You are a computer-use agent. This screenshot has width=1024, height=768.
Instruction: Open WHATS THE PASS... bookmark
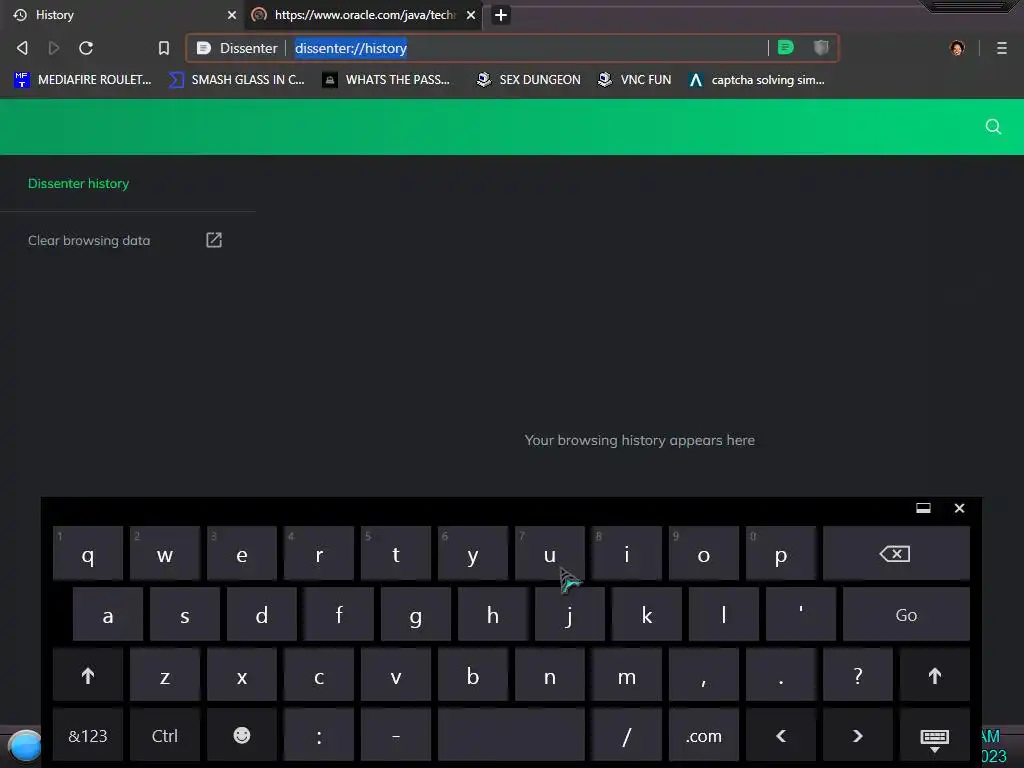386,80
